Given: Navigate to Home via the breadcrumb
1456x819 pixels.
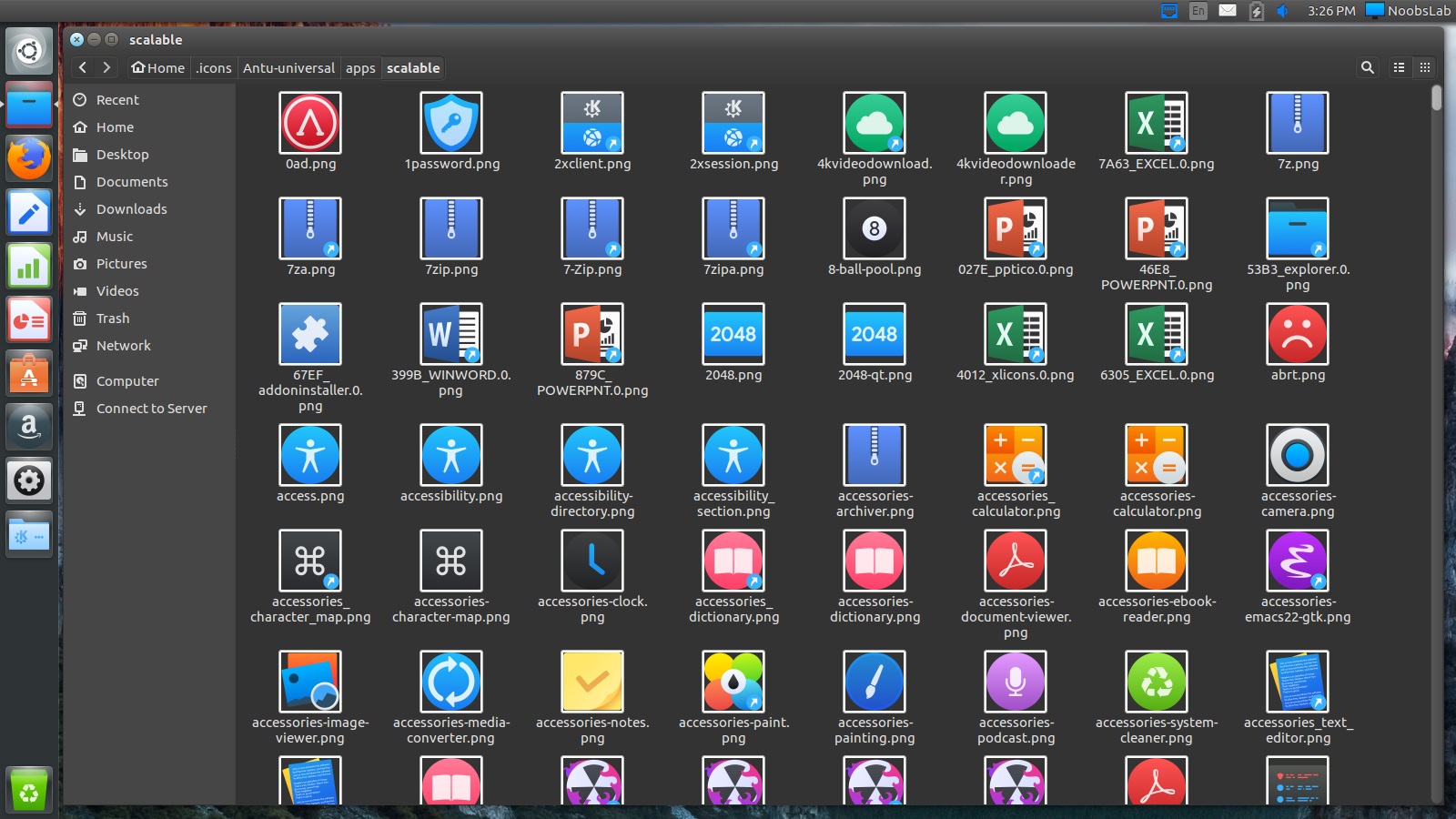Looking at the screenshot, I should tap(157, 67).
